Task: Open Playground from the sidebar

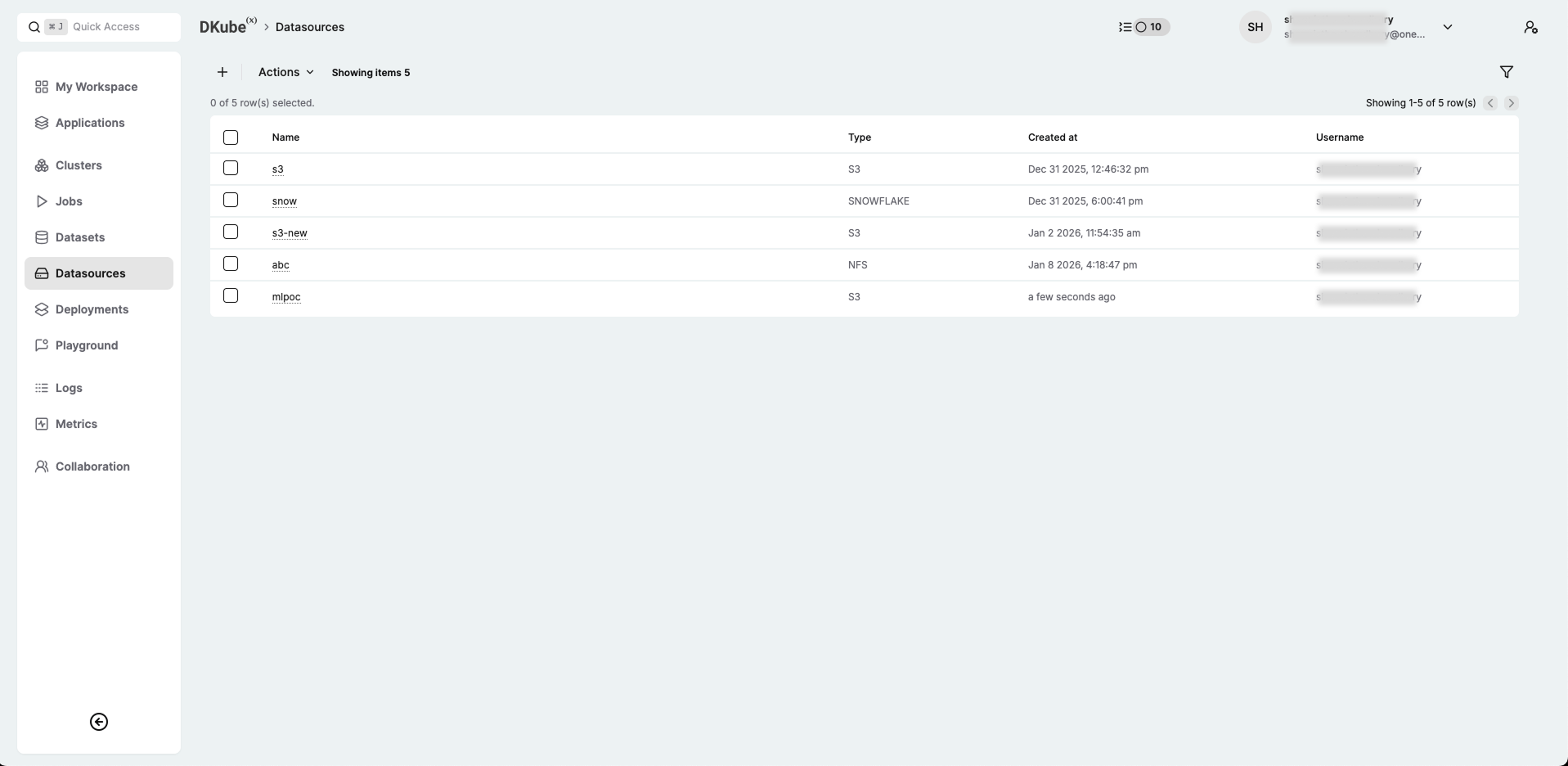Action: point(87,345)
